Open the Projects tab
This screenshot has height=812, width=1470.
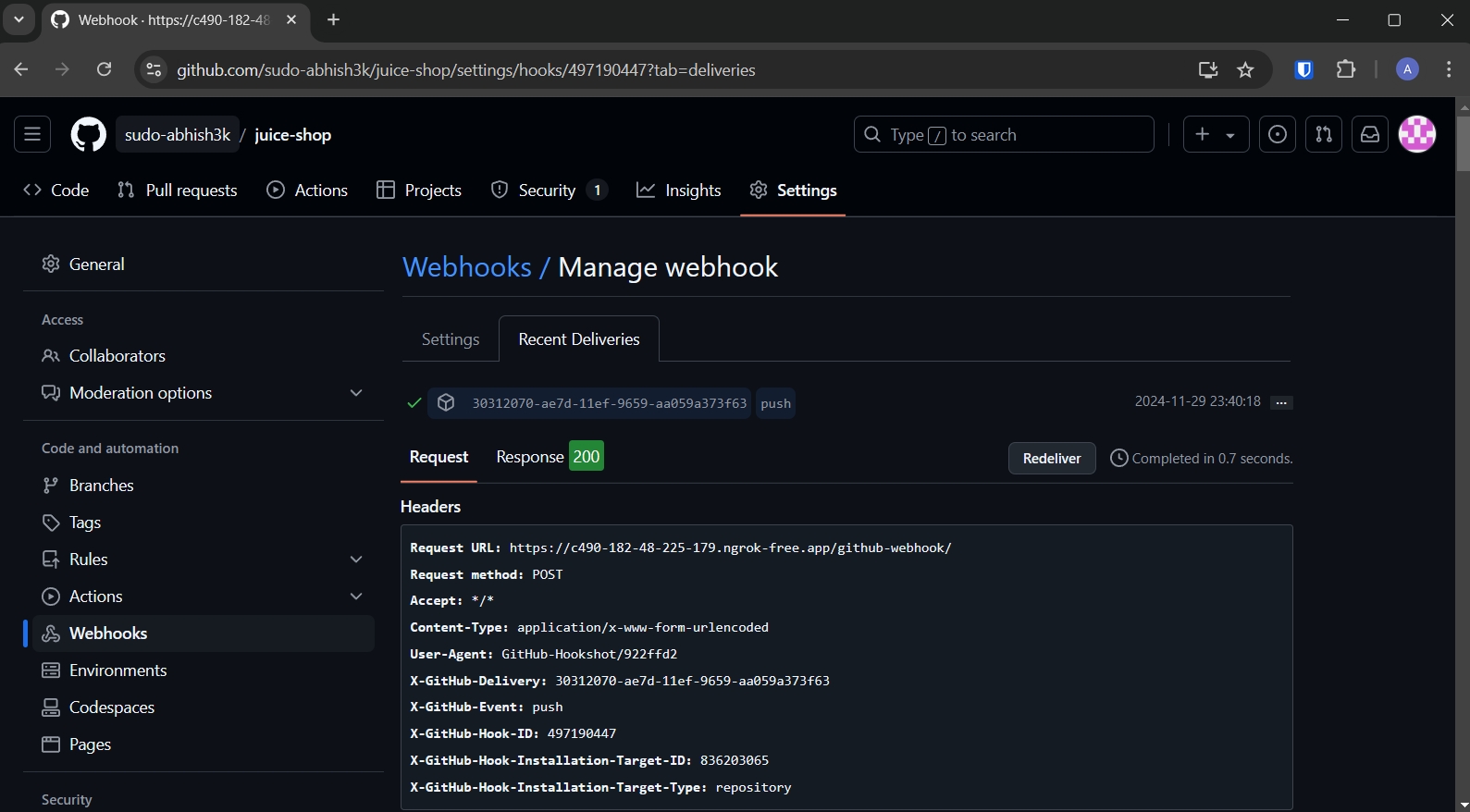pos(419,191)
